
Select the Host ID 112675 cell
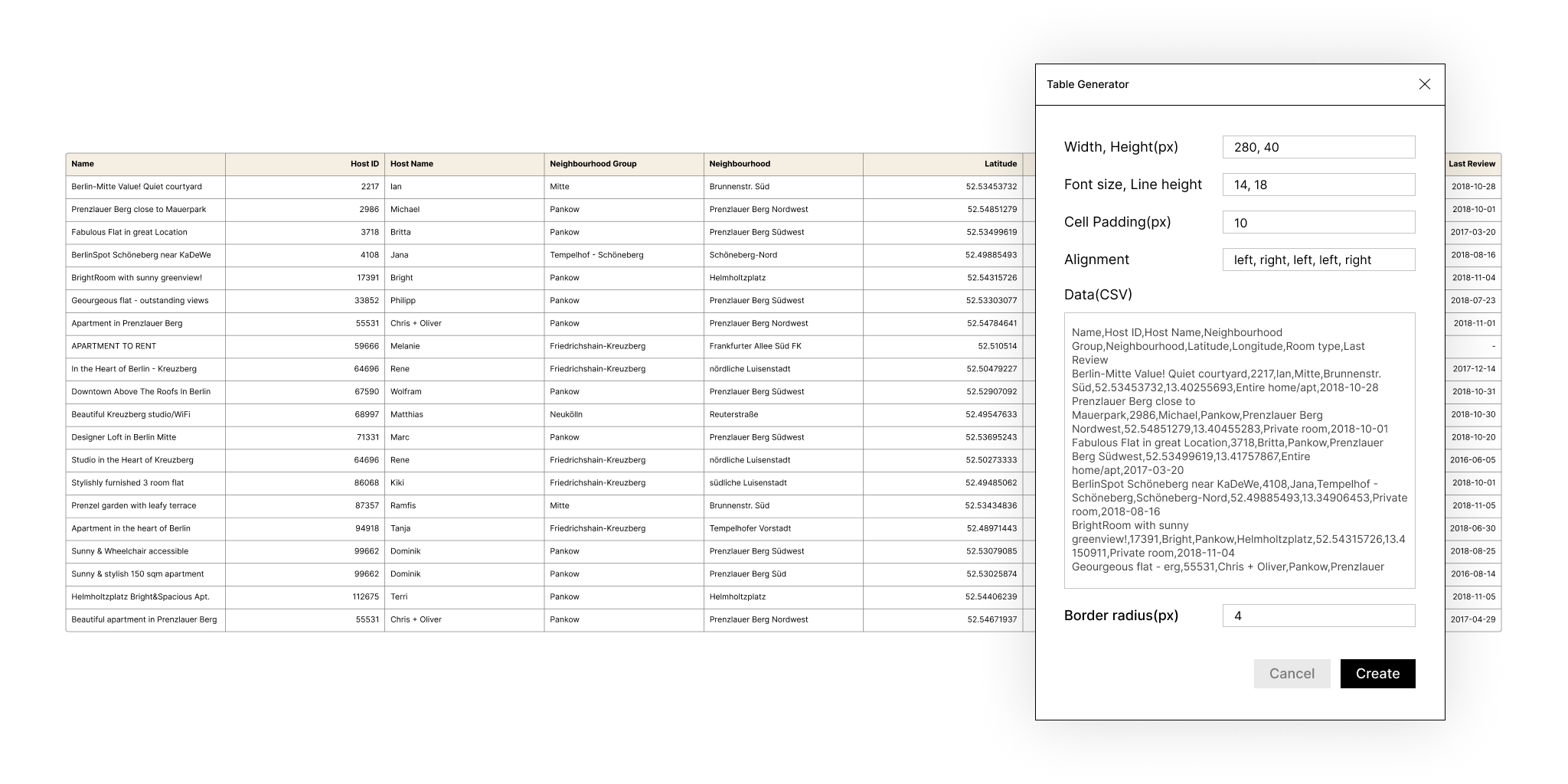point(305,596)
